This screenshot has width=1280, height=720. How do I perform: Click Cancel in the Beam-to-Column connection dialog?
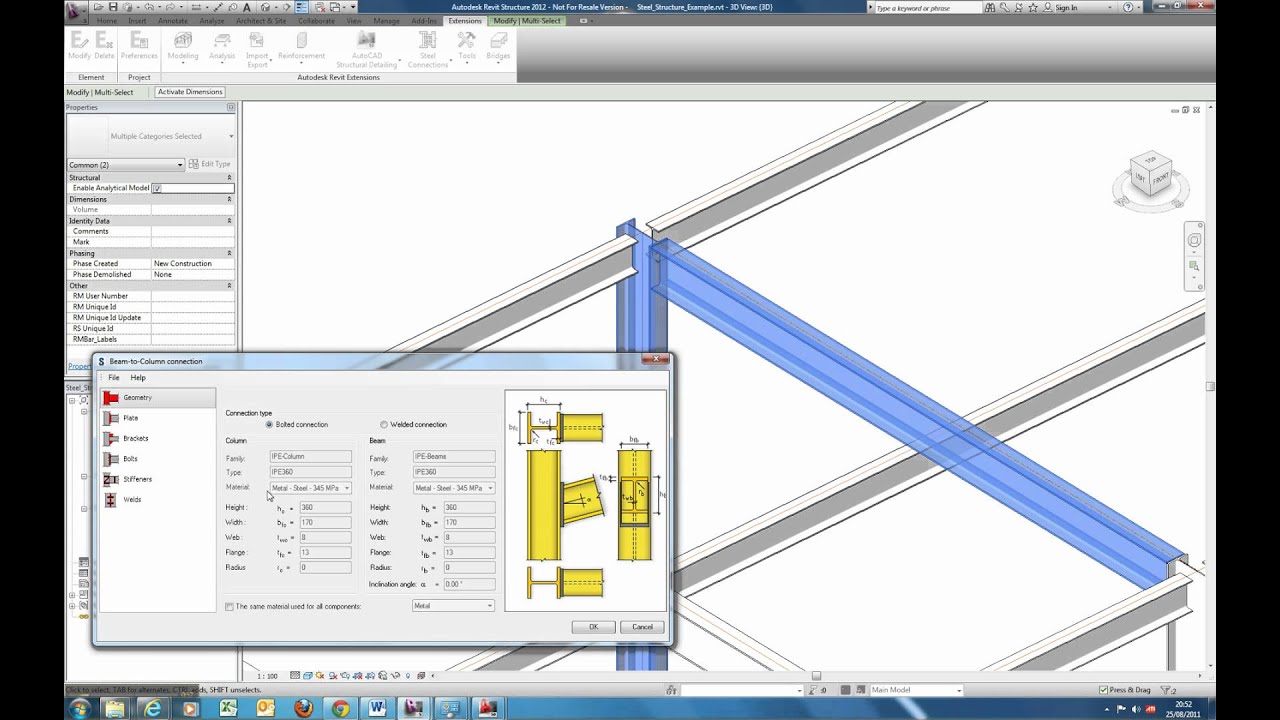click(642, 627)
